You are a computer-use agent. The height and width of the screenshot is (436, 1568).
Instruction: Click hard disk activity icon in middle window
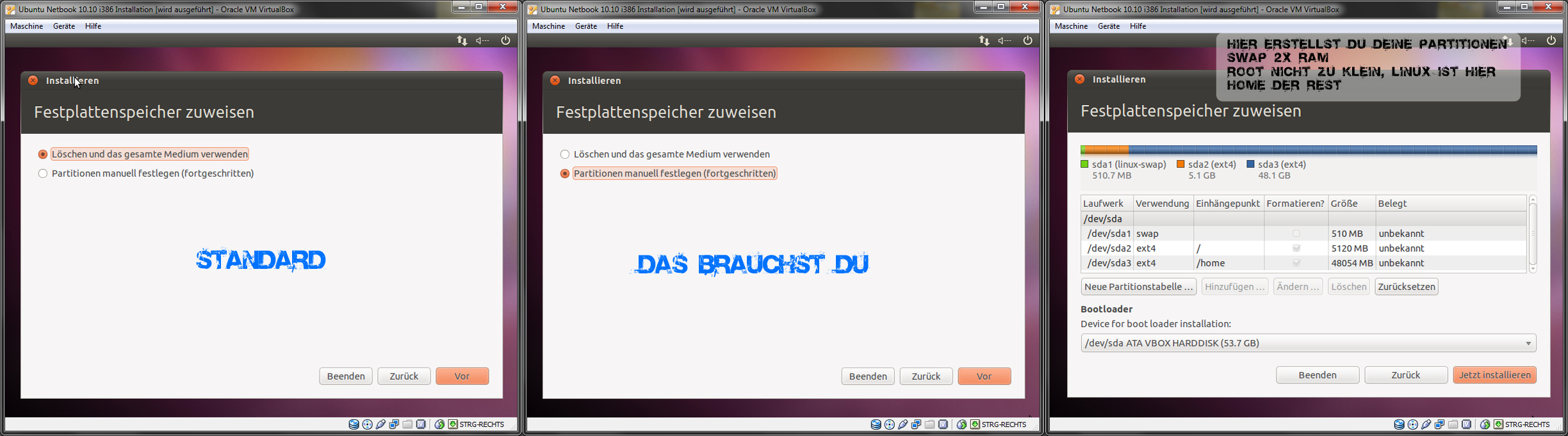click(876, 424)
